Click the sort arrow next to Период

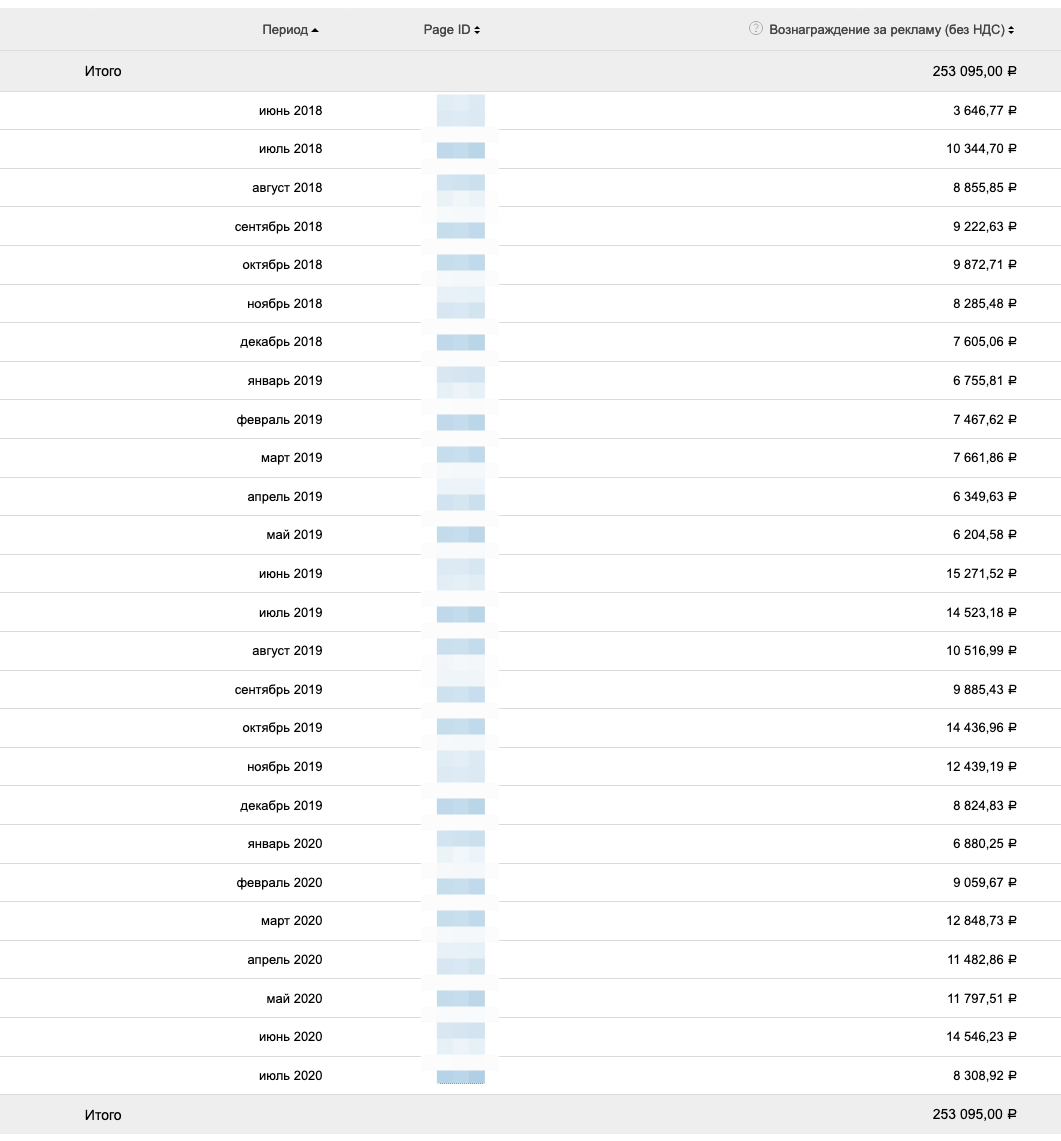(x=315, y=30)
